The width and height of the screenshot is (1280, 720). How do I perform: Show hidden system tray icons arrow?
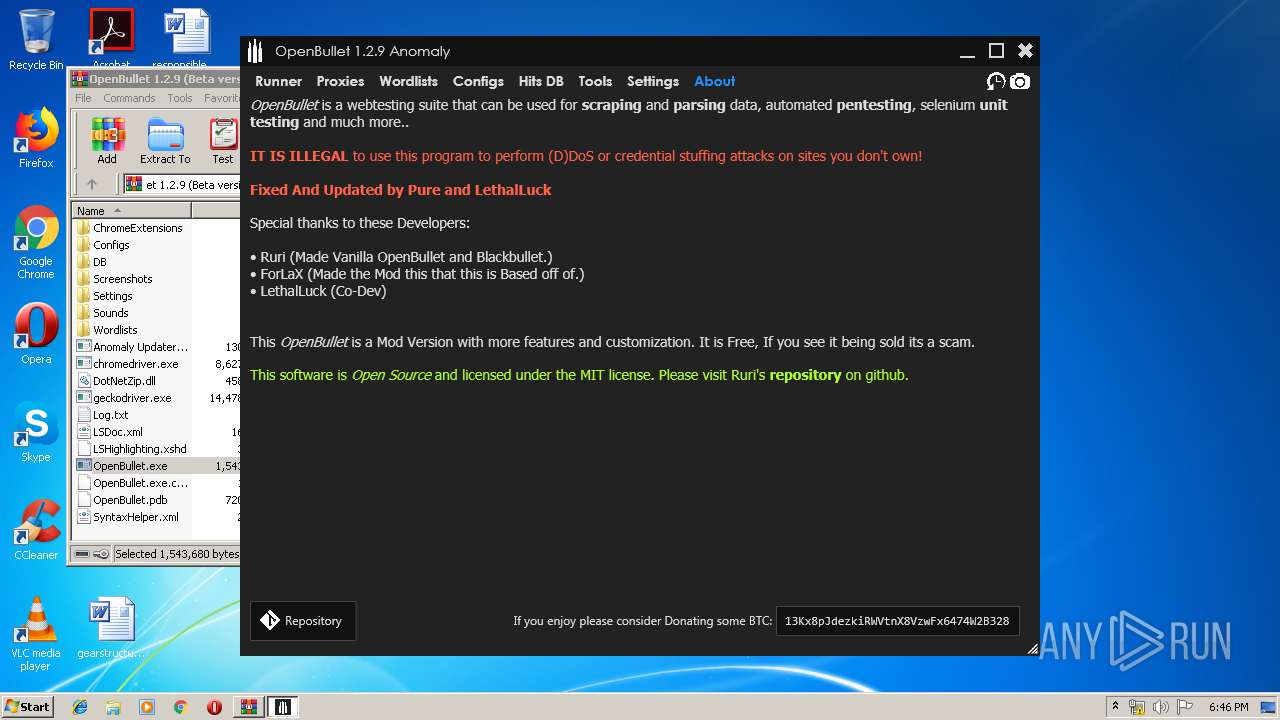(x=1114, y=707)
